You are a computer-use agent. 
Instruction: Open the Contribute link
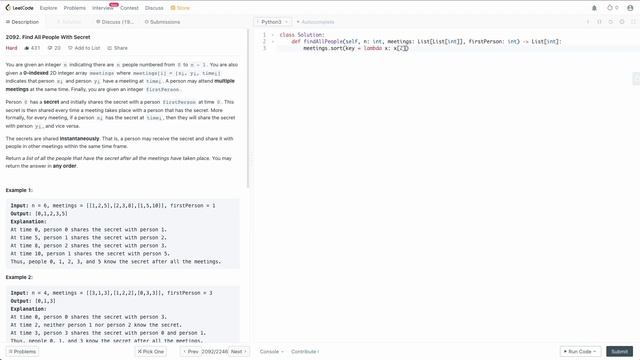(305, 351)
